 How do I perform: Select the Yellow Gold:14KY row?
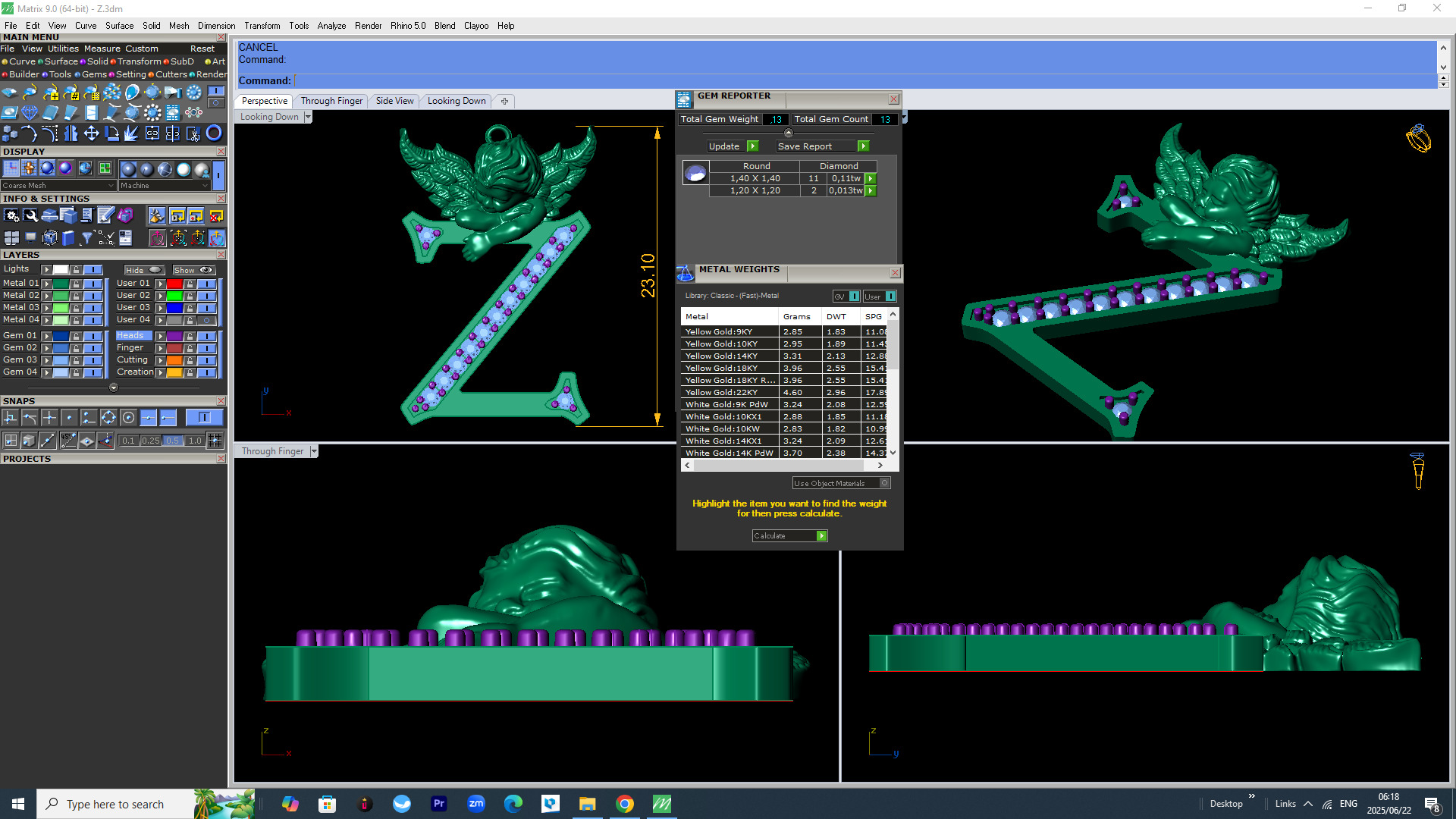click(x=728, y=356)
